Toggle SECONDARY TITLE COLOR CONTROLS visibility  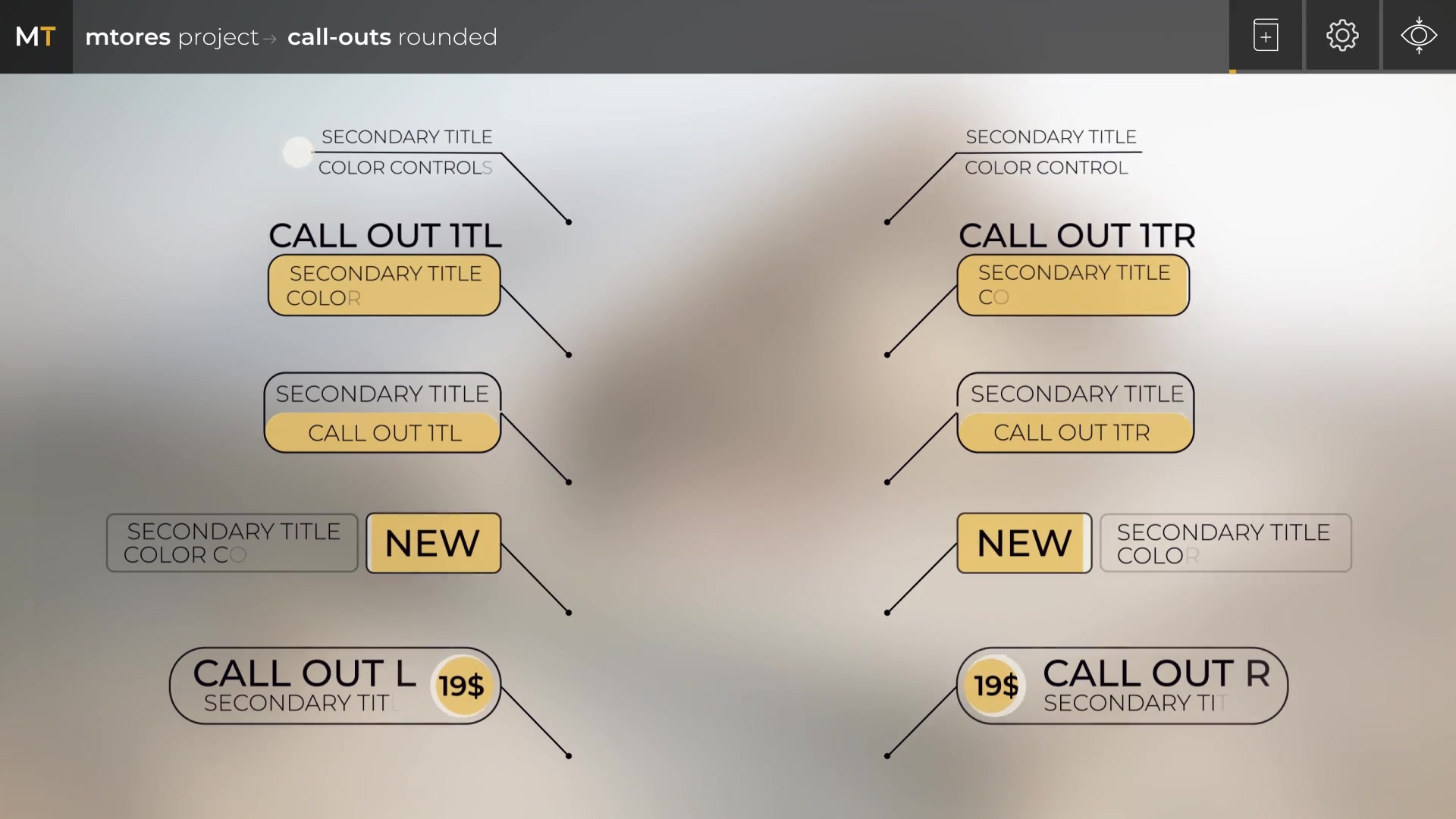tap(297, 151)
